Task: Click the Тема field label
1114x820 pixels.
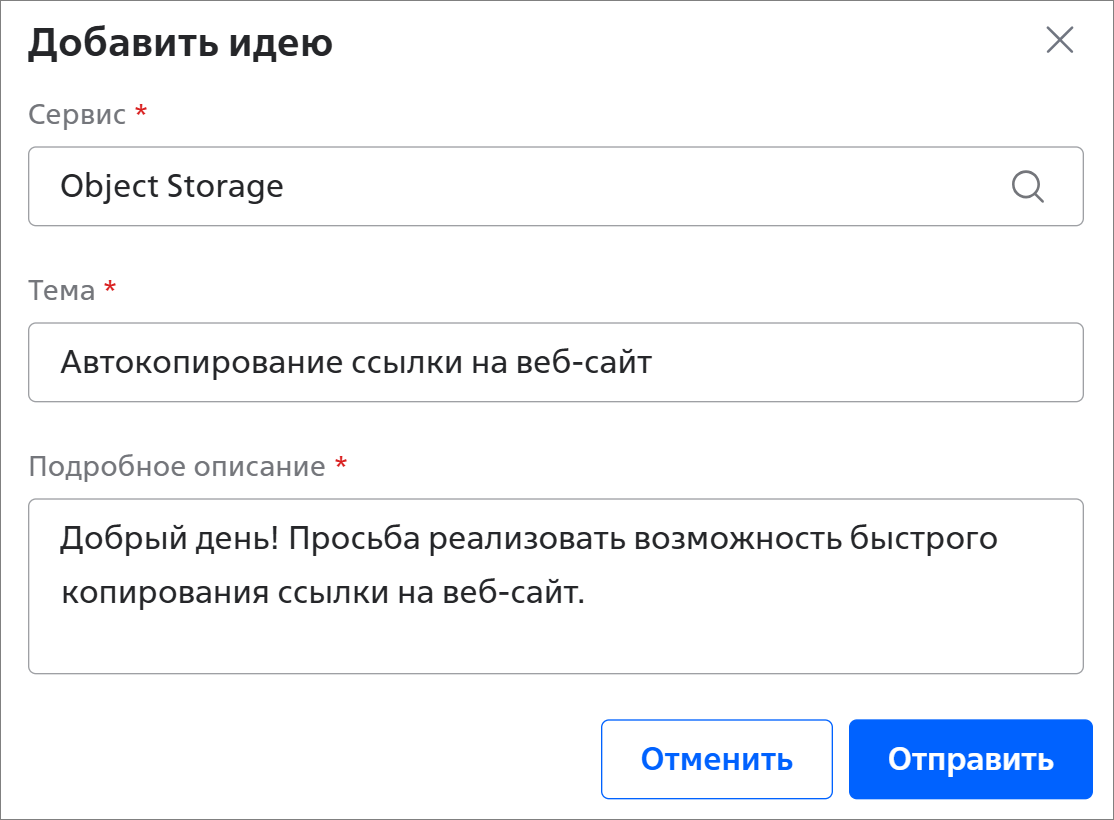Action: tap(62, 291)
